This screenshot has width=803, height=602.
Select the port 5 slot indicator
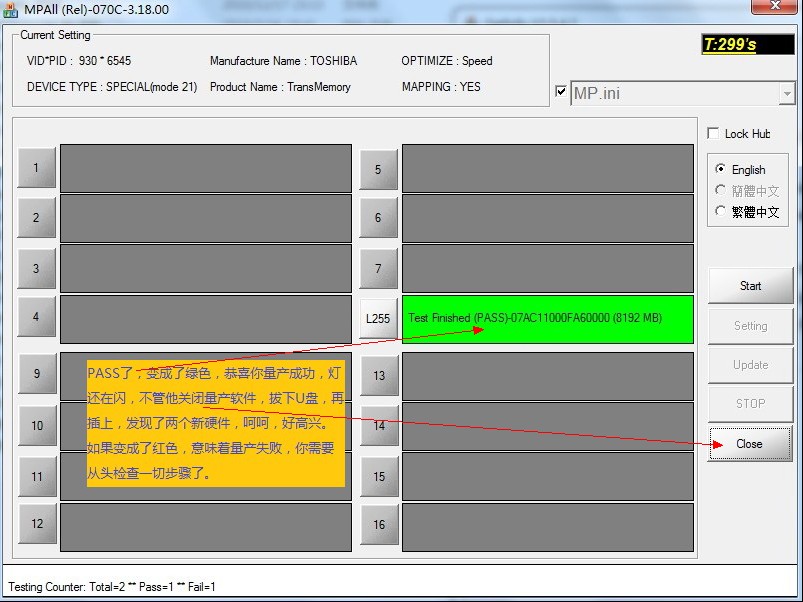378,168
